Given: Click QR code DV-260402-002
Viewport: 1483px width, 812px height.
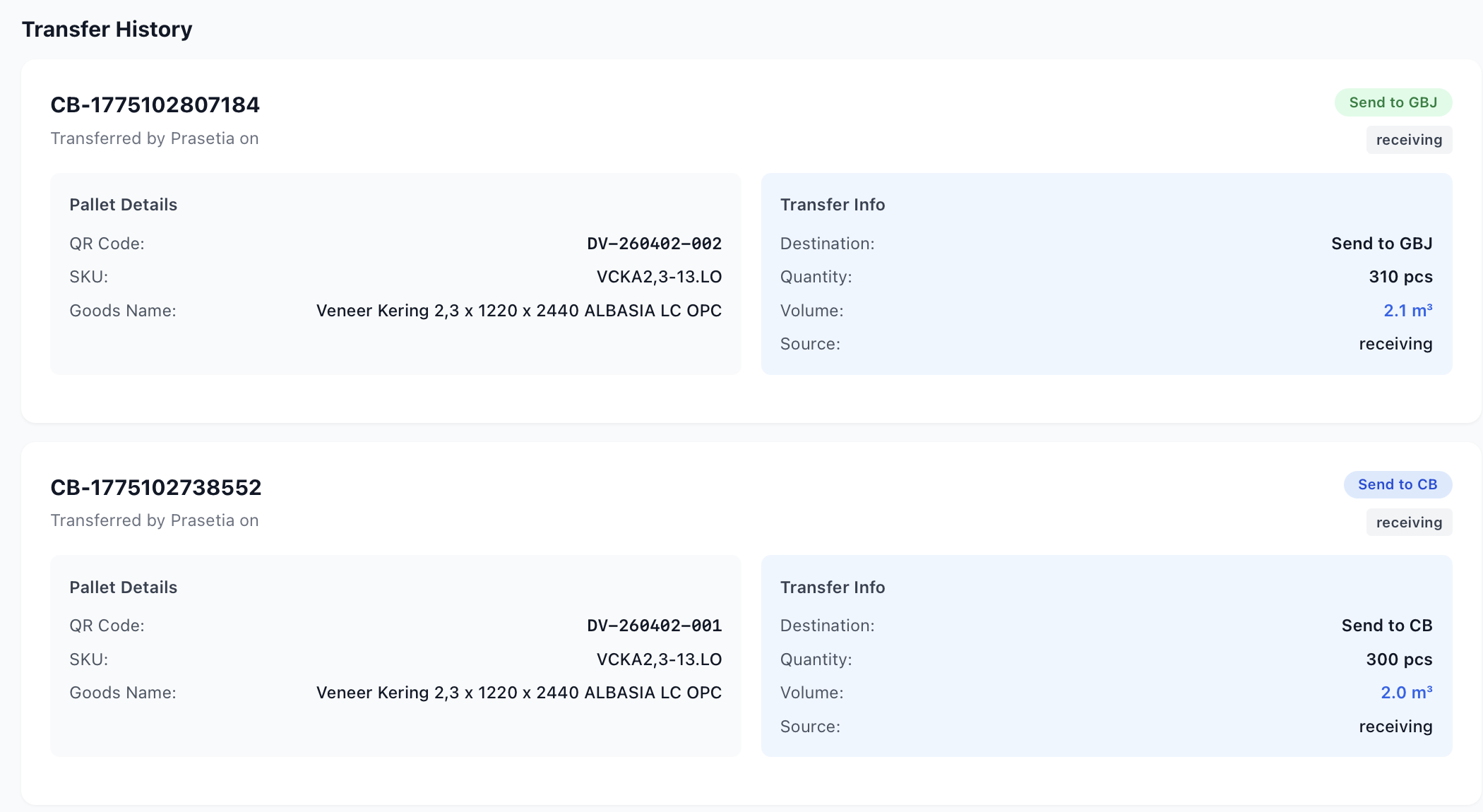Looking at the screenshot, I should (654, 244).
